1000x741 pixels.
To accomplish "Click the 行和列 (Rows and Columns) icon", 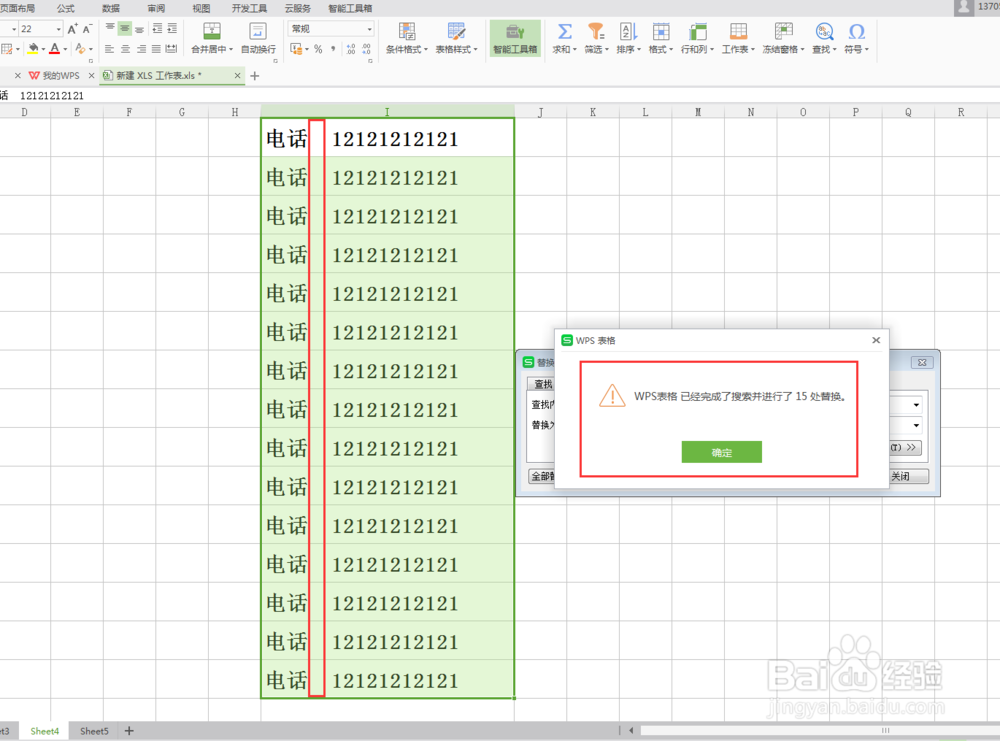I will click(697, 31).
